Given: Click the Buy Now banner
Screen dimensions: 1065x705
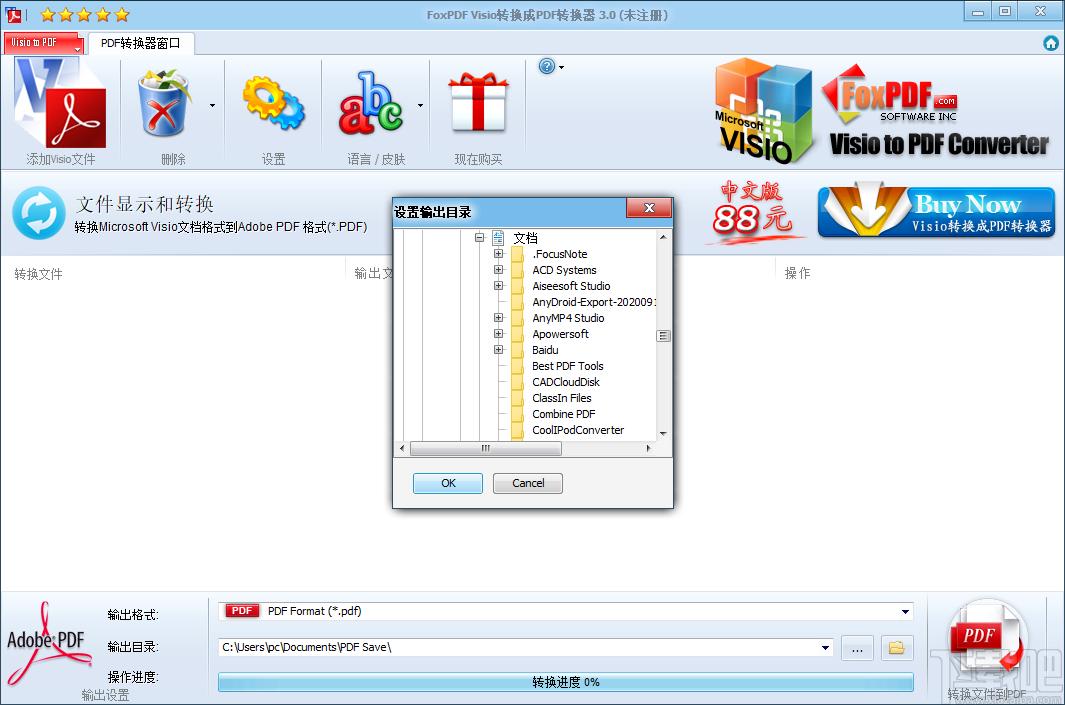Looking at the screenshot, I should [x=936, y=211].
